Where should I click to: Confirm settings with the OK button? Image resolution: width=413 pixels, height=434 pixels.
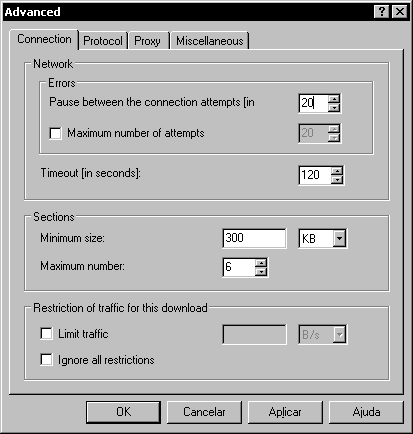(x=123, y=412)
